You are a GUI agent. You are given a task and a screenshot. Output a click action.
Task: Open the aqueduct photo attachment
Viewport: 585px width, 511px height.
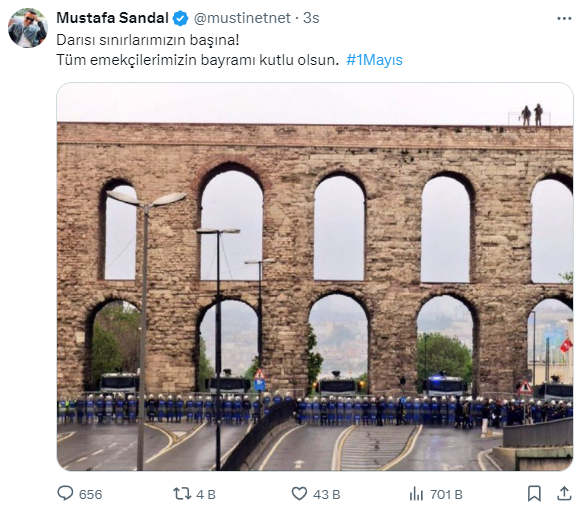click(x=315, y=276)
